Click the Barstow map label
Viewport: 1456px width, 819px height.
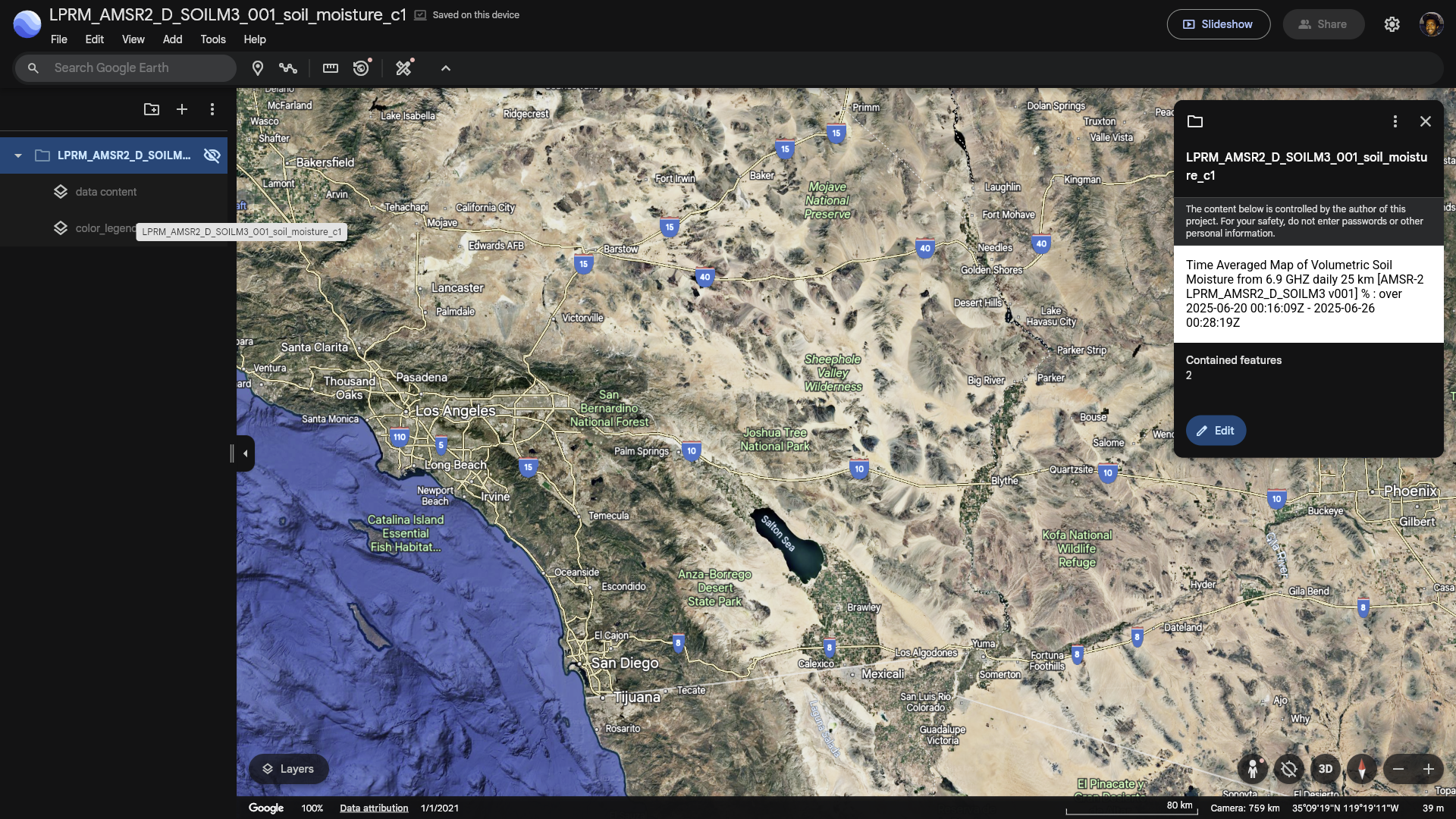click(620, 249)
